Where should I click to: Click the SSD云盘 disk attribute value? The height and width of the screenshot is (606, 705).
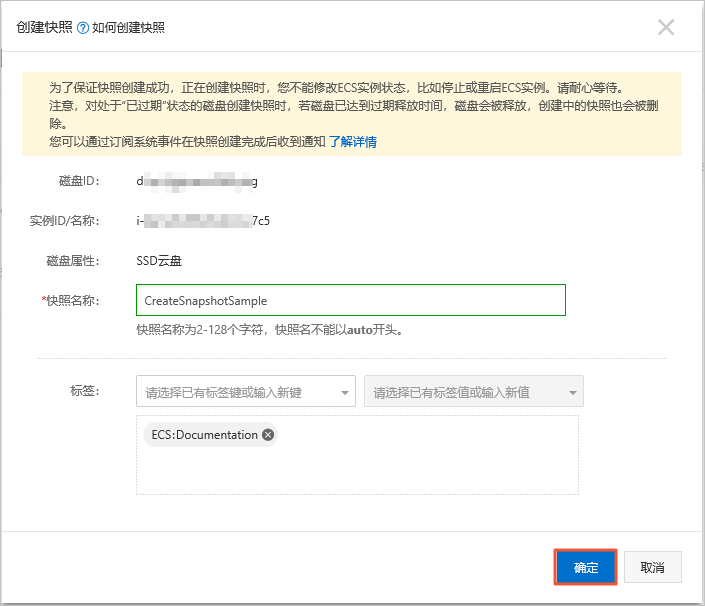pyautogui.click(x=159, y=261)
